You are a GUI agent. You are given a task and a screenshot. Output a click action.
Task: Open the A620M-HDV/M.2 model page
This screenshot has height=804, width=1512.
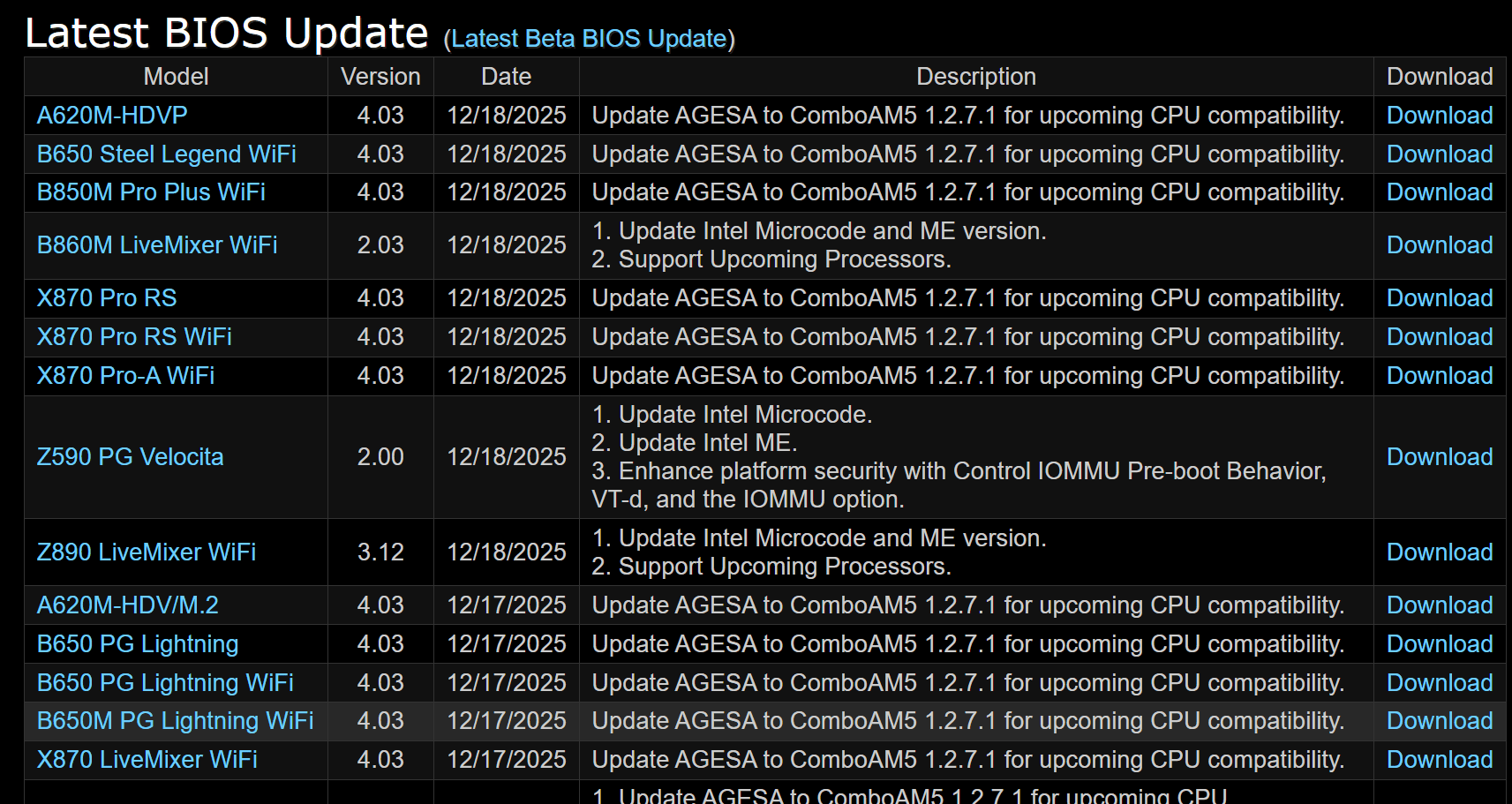point(127,605)
